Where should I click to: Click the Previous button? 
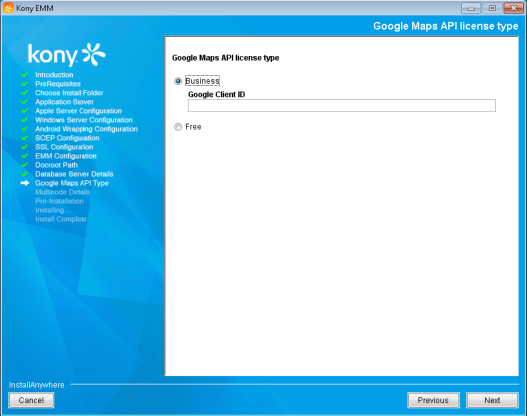pos(433,400)
